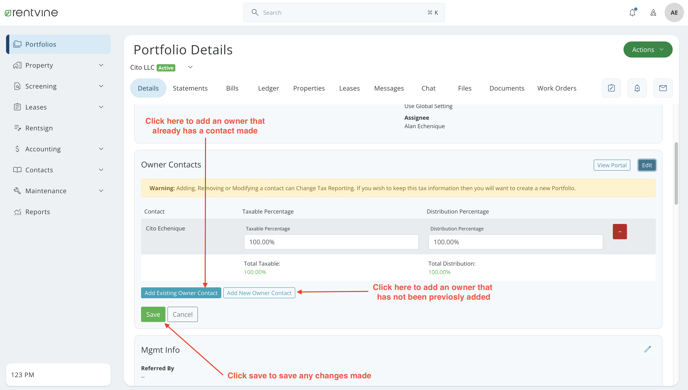Click the Maintenance wrench icon
This screenshot has height=390, width=688.
[x=17, y=191]
